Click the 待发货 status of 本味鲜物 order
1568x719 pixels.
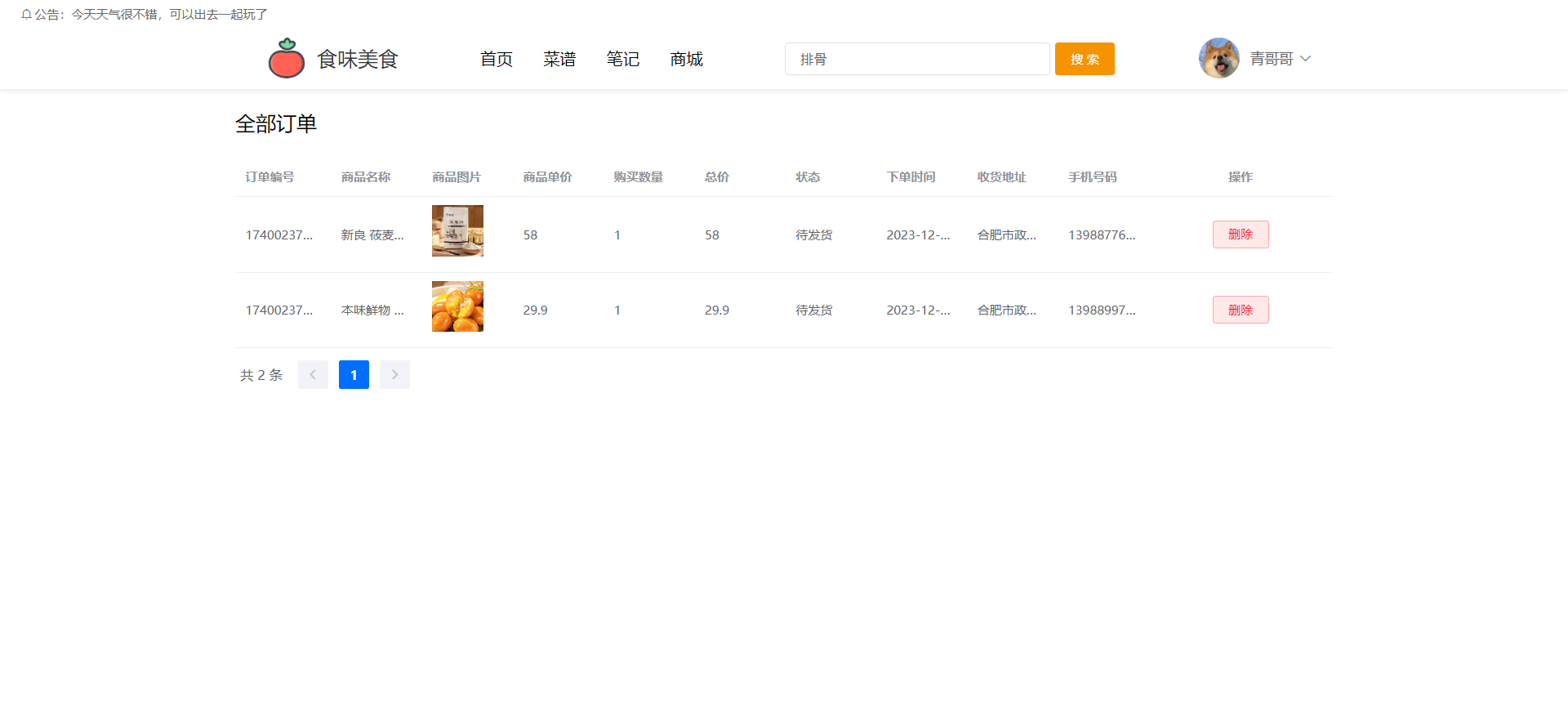pyautogui.click(x=814, y=310)
